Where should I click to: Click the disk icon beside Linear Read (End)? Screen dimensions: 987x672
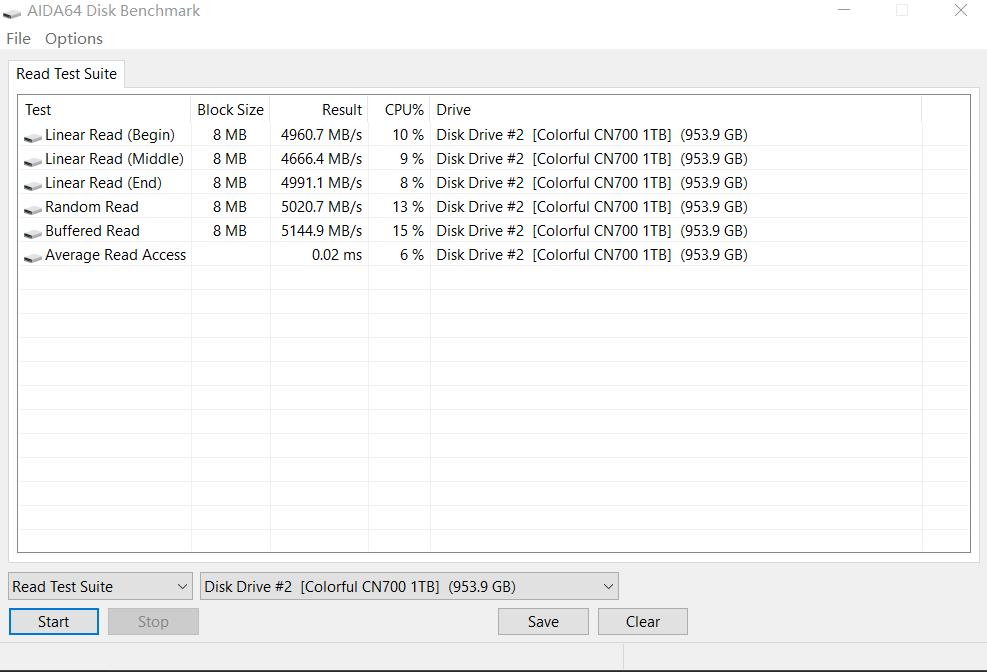(x=32, y=182)
